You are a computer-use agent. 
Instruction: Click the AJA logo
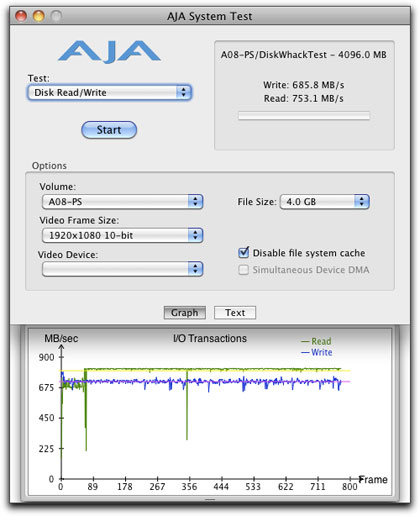pos(109,52)
